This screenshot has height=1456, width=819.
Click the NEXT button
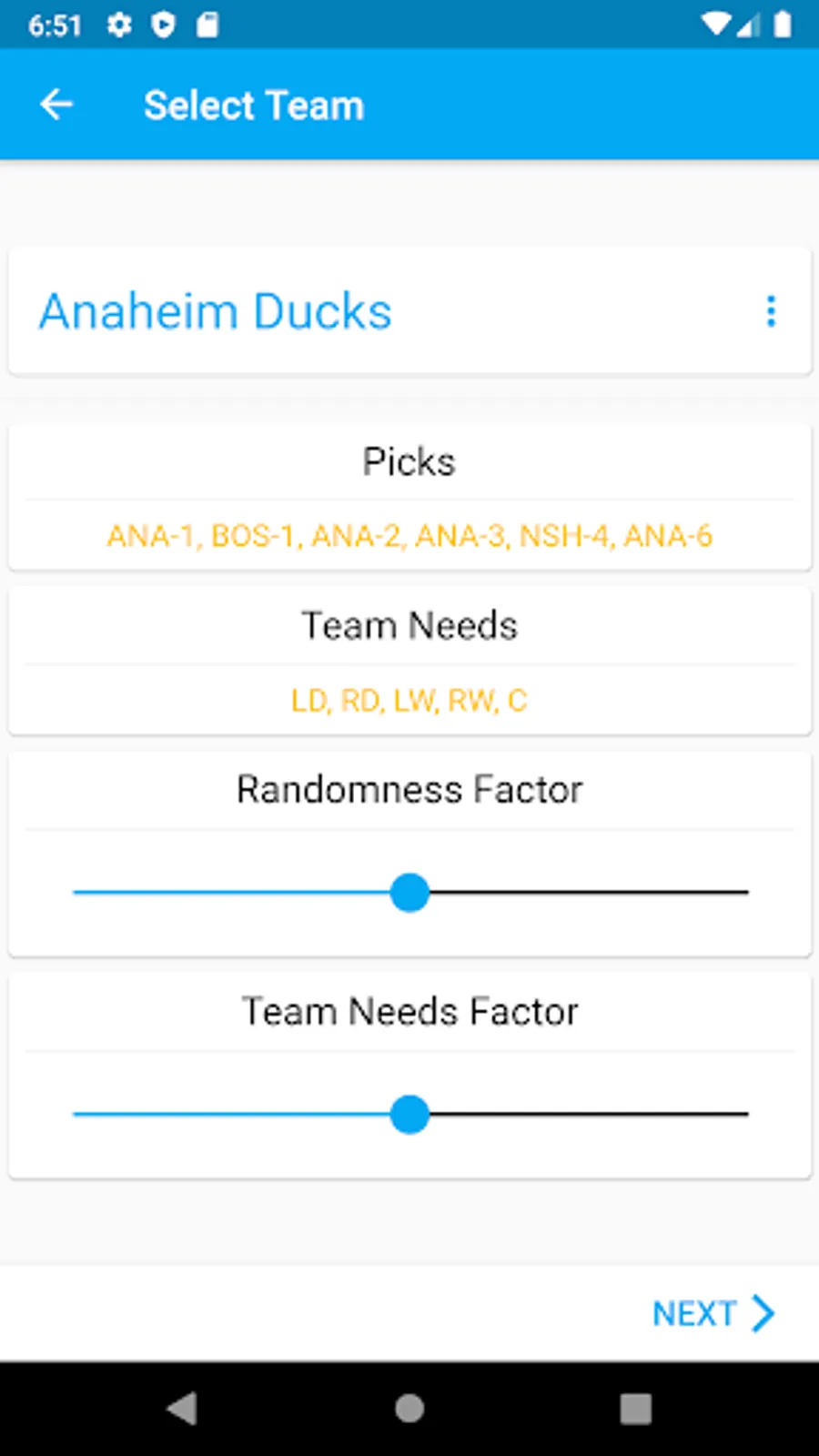click(x=694, y=1313)
